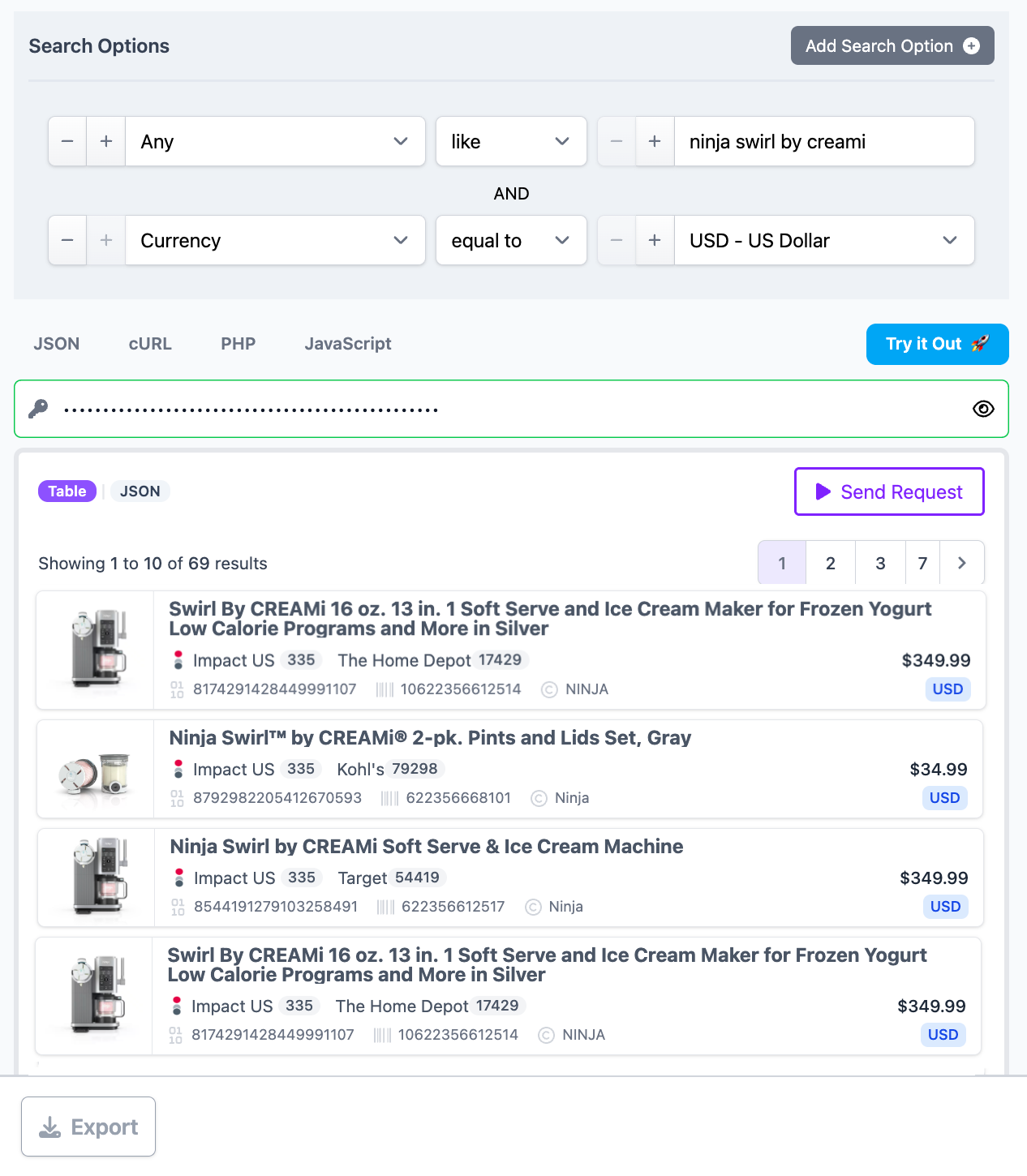The height and width of the screenshot is (1176, 1027).
Task: Click minus icon on the Any row
Action: (x=67, y=141)
